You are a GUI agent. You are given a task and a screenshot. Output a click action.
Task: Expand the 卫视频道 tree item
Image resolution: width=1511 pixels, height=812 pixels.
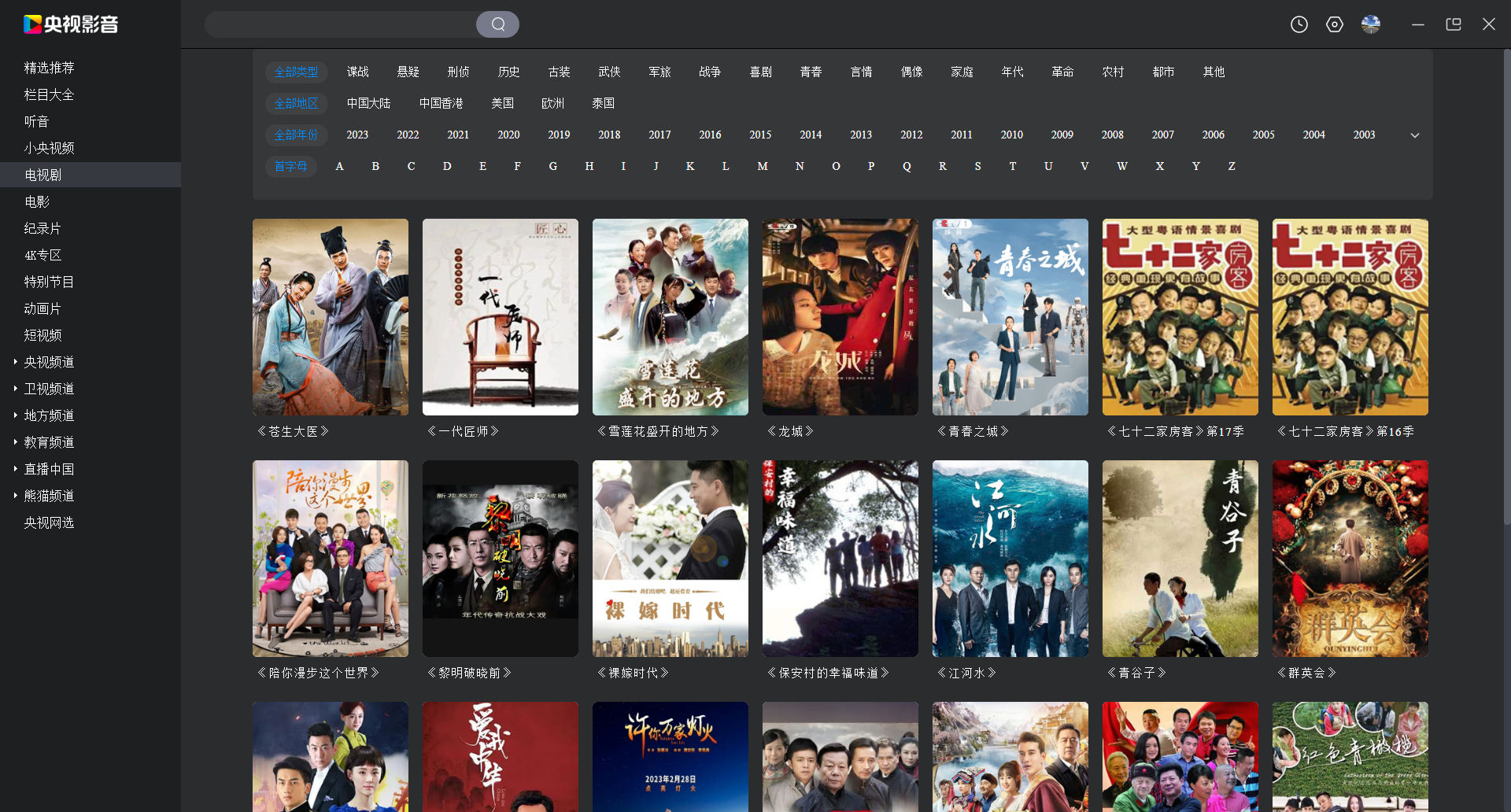click(16, 389)
